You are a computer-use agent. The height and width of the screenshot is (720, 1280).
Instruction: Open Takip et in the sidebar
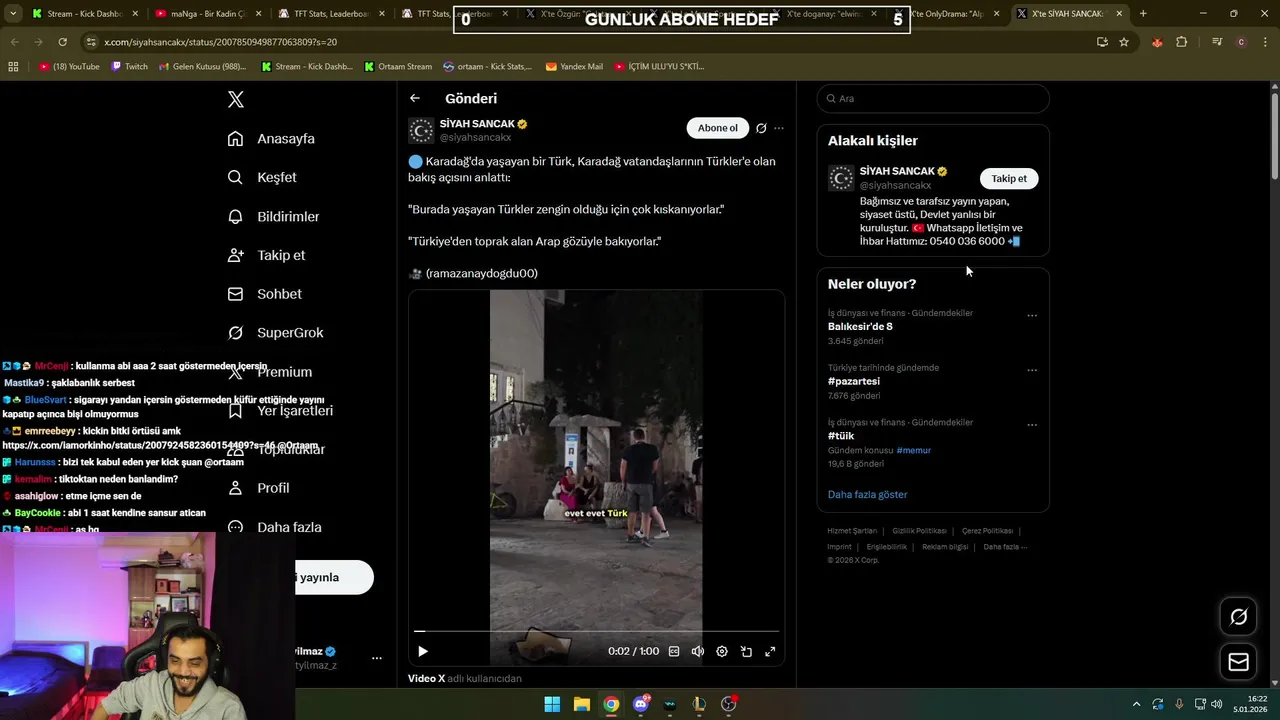click(266, 255)
